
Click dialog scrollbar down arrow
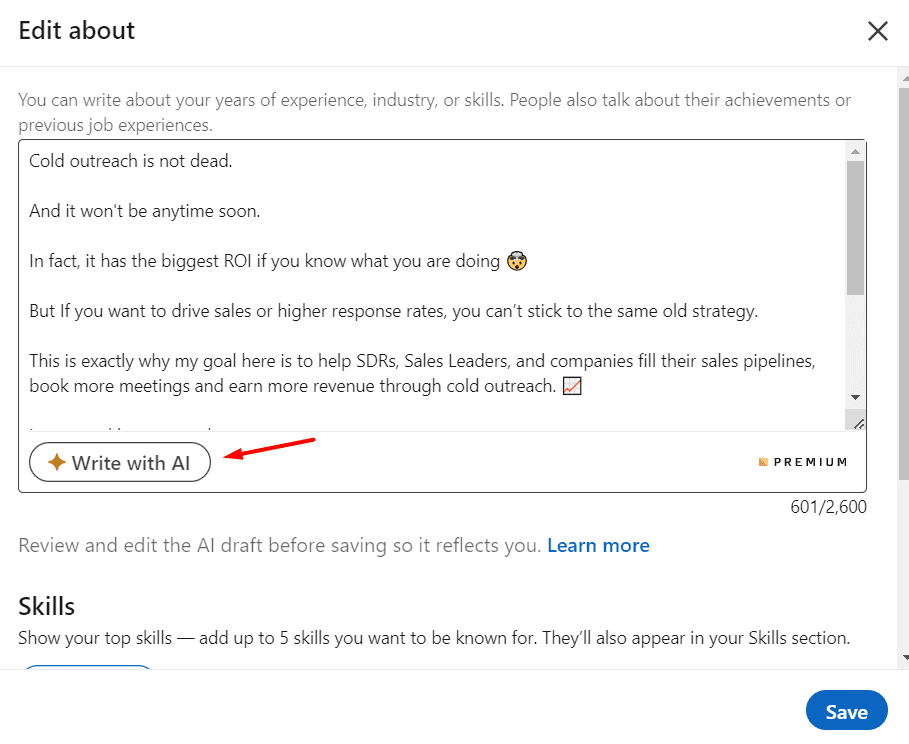point(905,657)
